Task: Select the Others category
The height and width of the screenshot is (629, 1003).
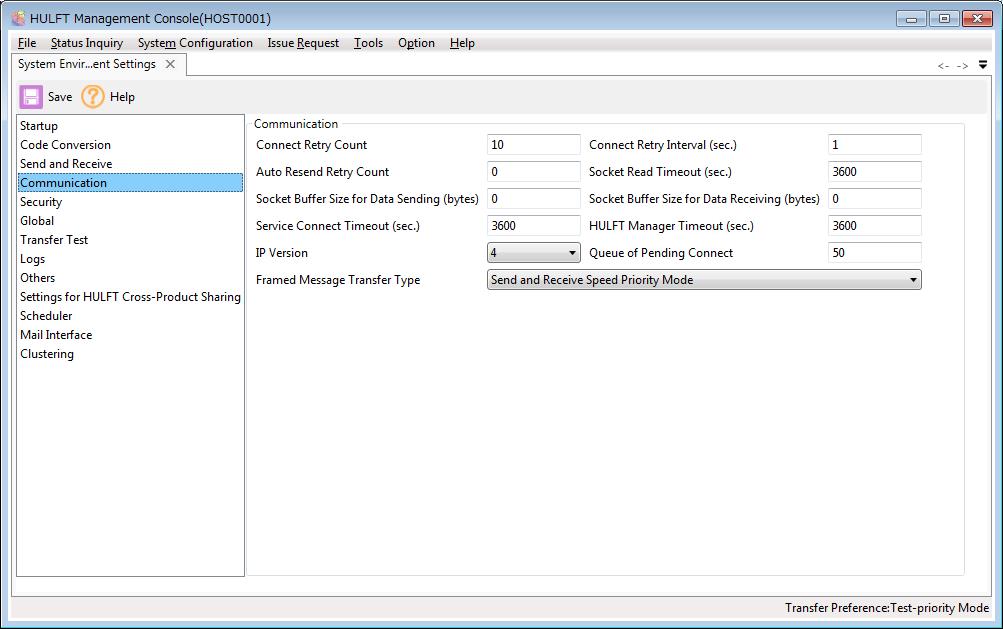Action: (130, 278)
